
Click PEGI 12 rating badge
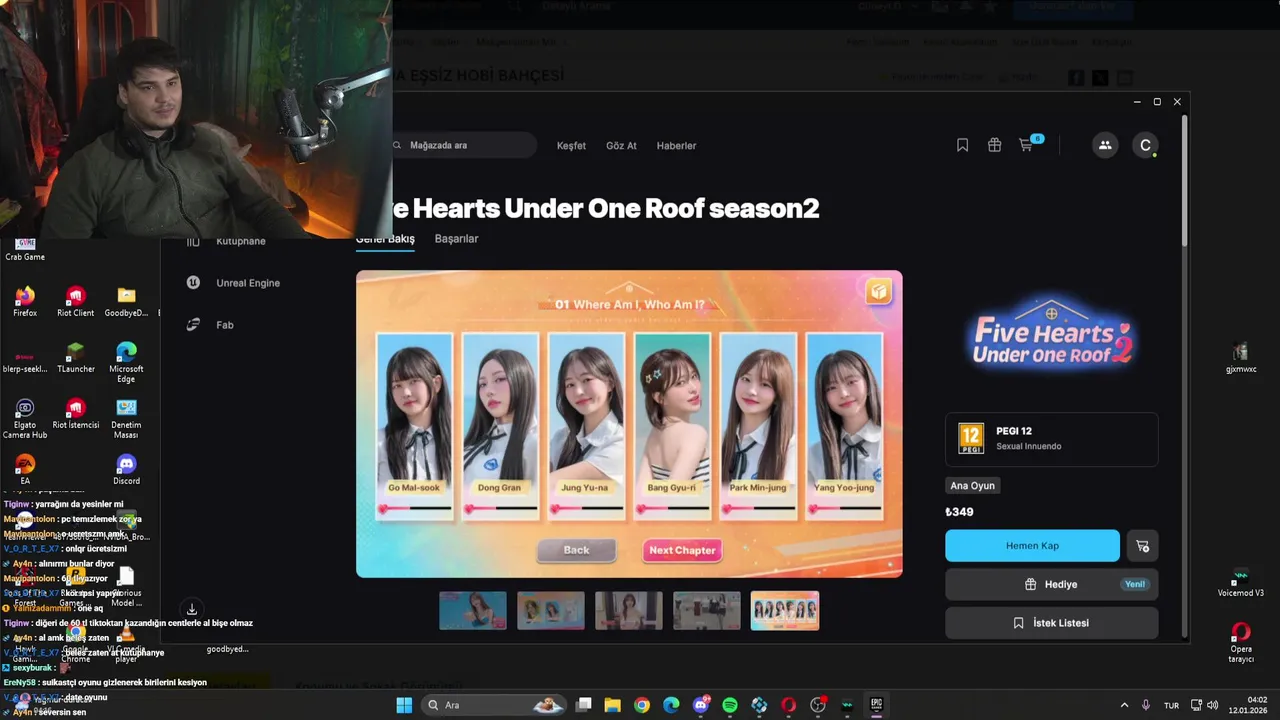point(971,438)
